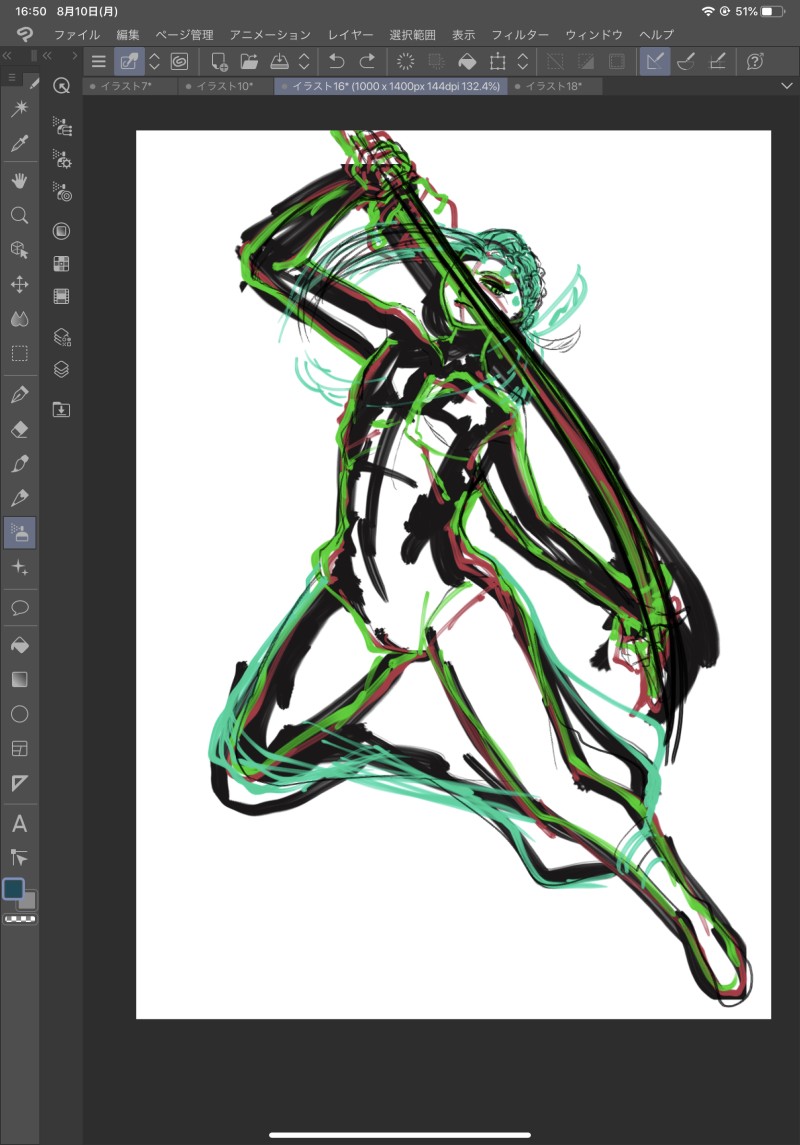Screen dimensions: 800x1145
Task: Redo the last undone action
Action: coord(367,61)
